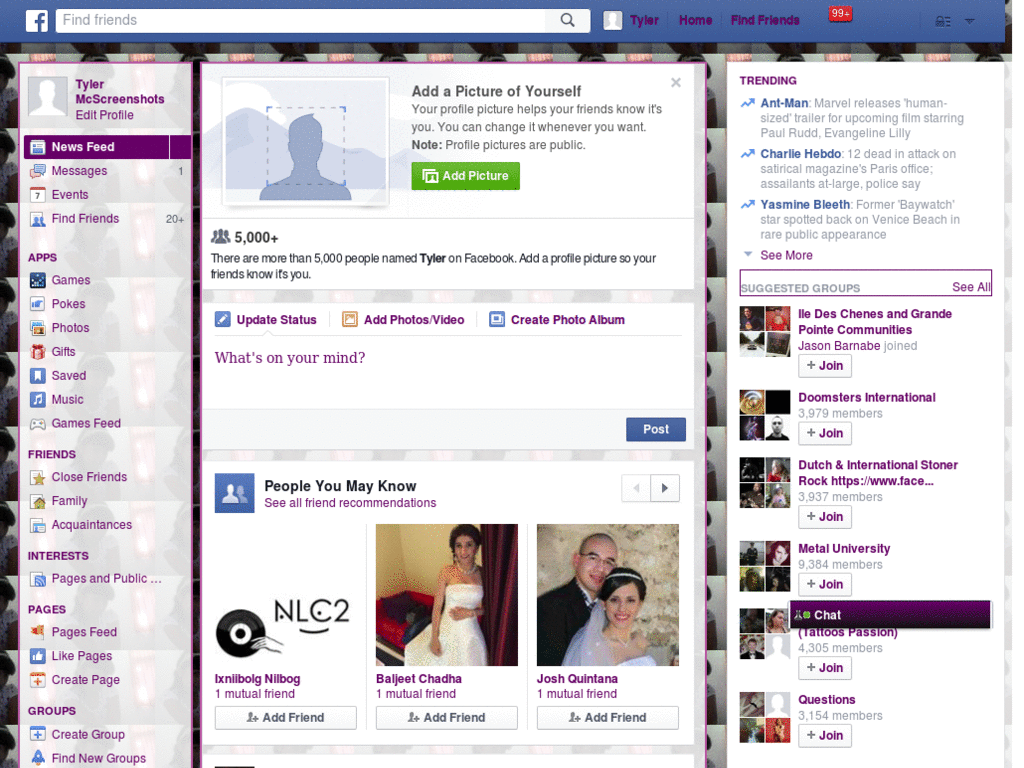1024x768 pixels.
Task: Click the green Add Picture button
Action: [466, 176]
